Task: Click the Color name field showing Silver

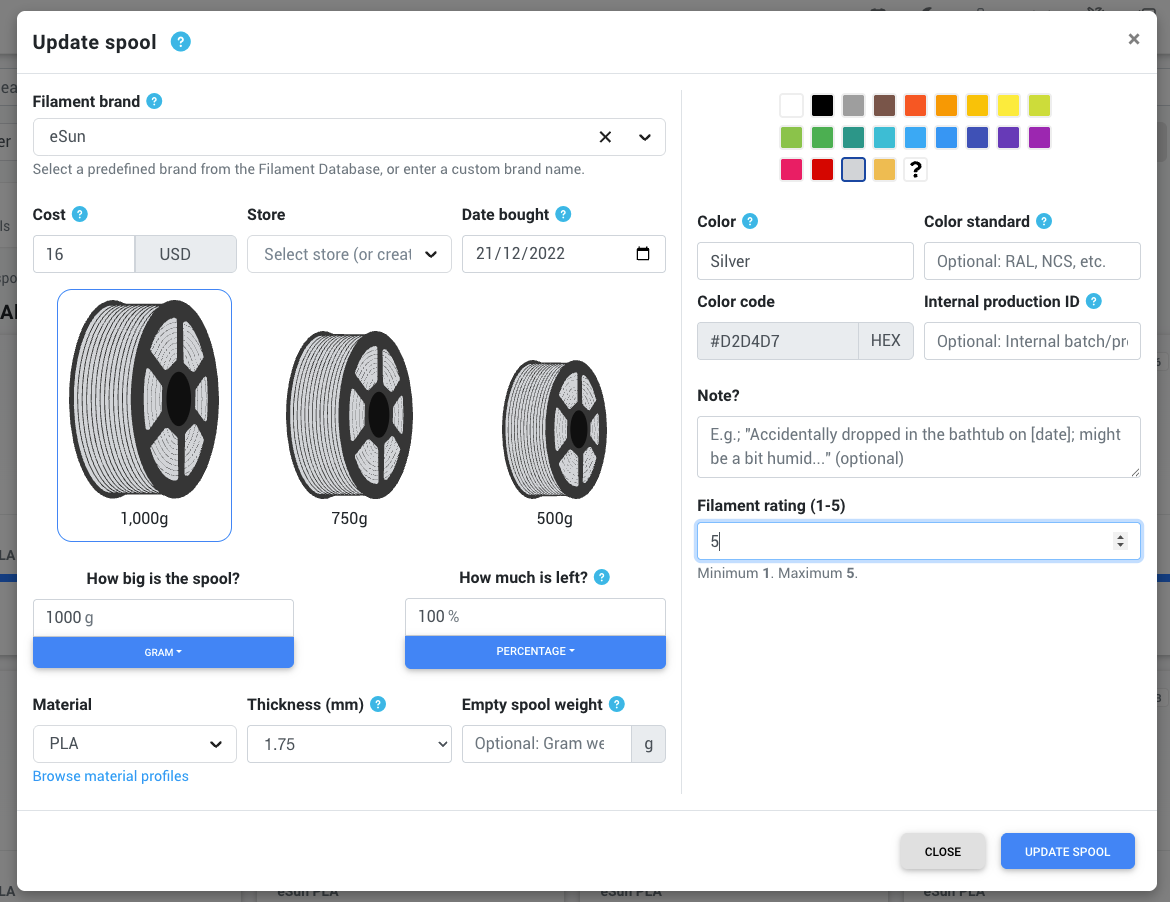Action: [805, 261]
